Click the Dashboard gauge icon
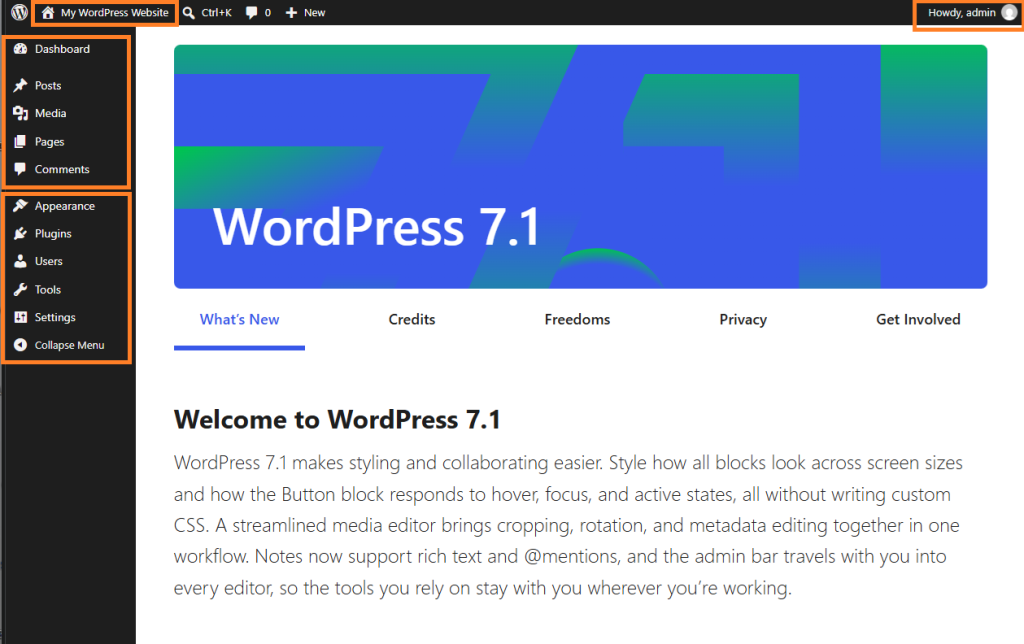Image resolution: width=1024 pixels, height=644 pixels. point(20,49)
